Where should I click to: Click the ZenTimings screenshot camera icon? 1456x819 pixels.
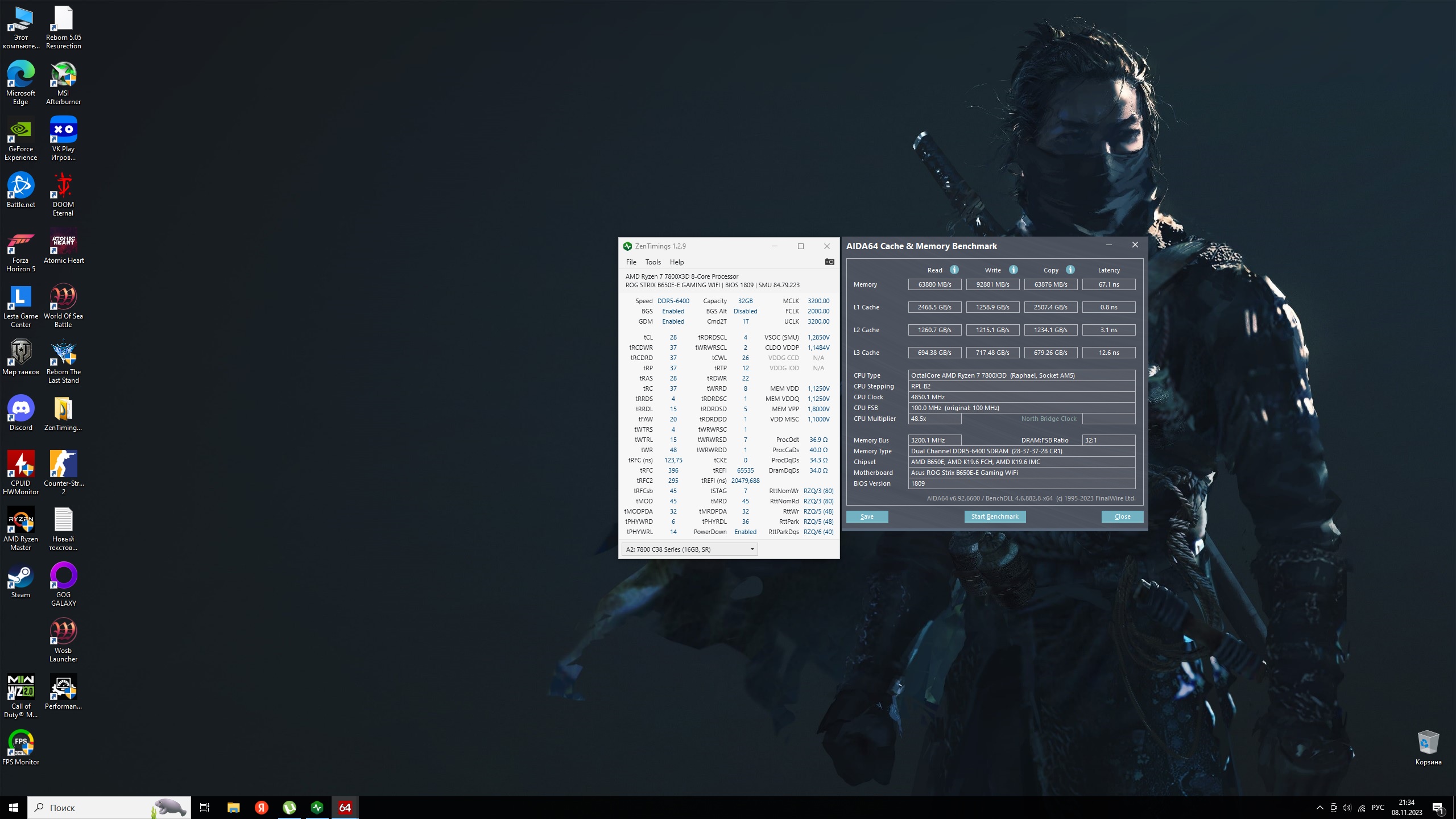pyautogui.click(x=829, y=262)
